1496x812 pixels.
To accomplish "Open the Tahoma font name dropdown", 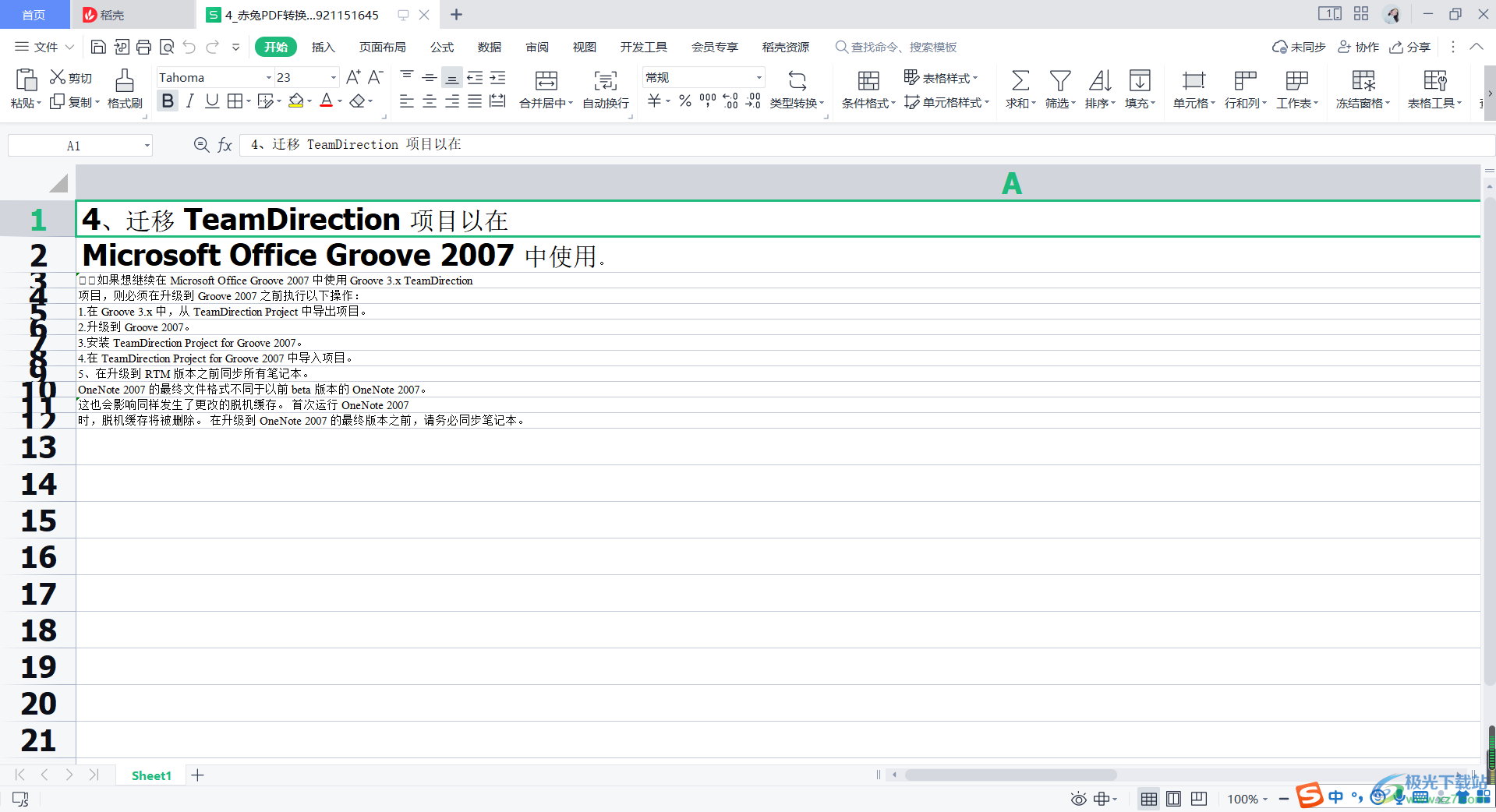I will 269,77.
